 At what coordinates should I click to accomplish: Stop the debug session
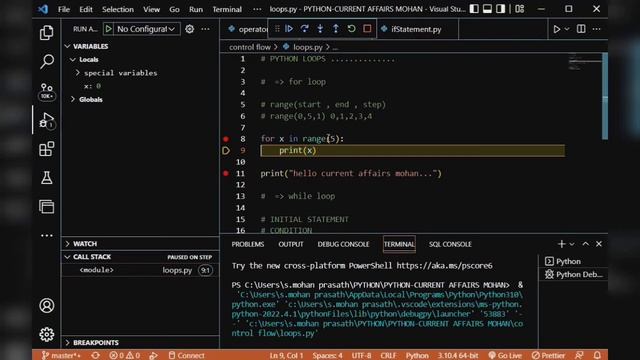pyautogui.click(x=367, y=29)
